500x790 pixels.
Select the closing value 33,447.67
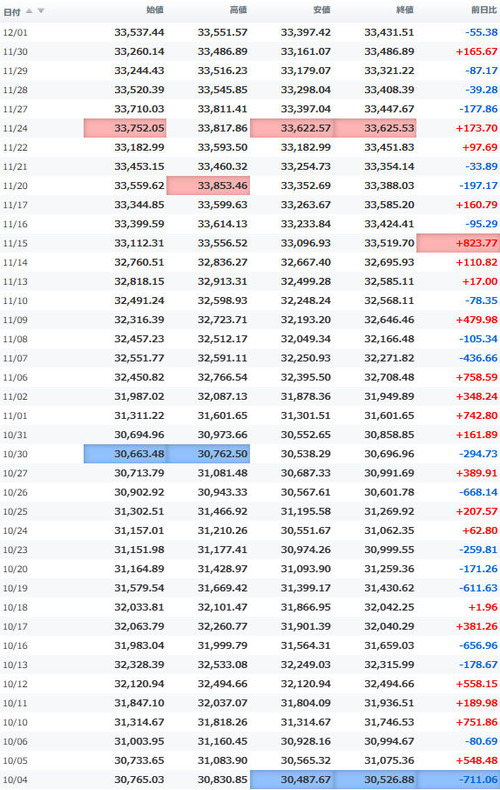[389, 109]
